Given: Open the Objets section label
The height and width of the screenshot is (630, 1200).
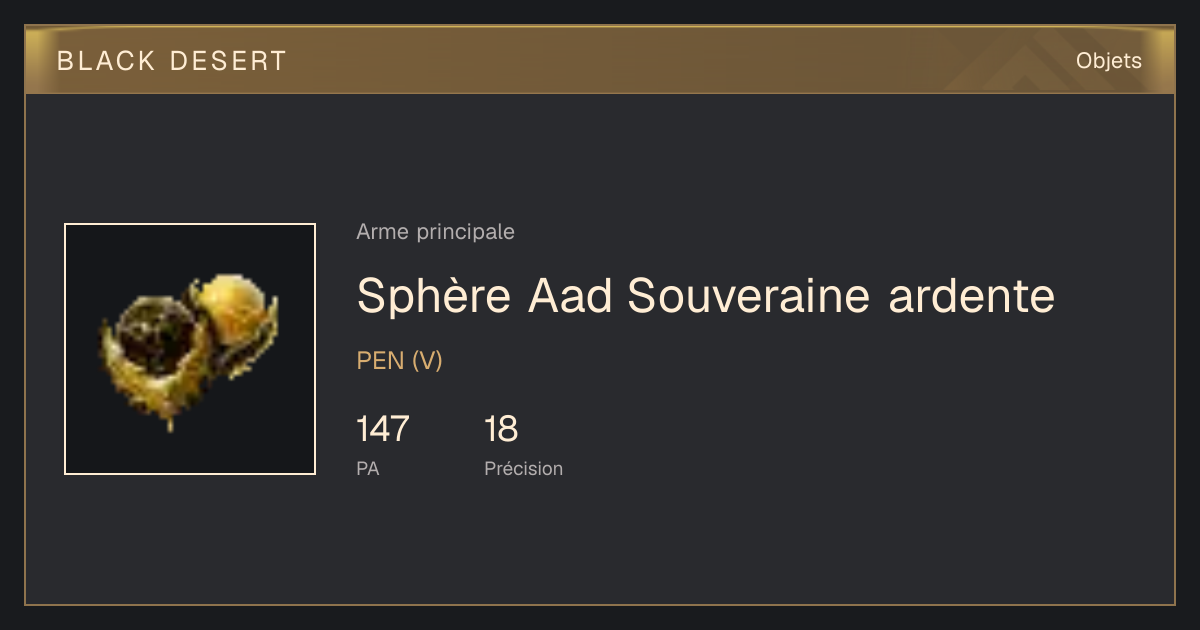Looking at the screenshot, I should [1109, 61].
